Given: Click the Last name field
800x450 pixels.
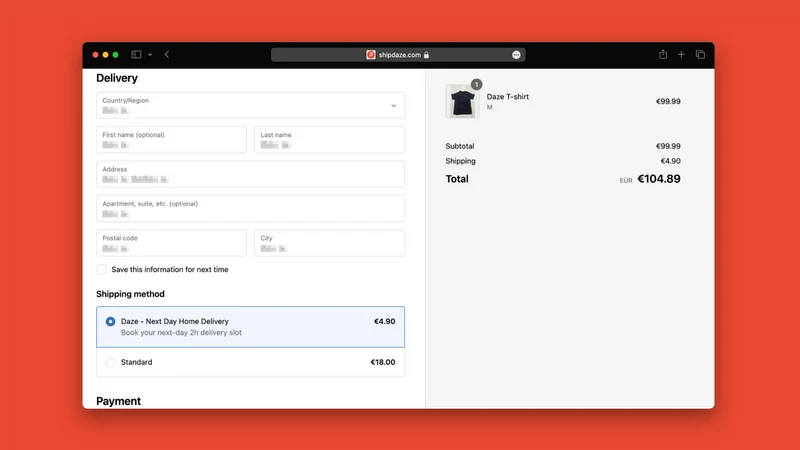Looking at the screenshot, I should tap(330, 140).
